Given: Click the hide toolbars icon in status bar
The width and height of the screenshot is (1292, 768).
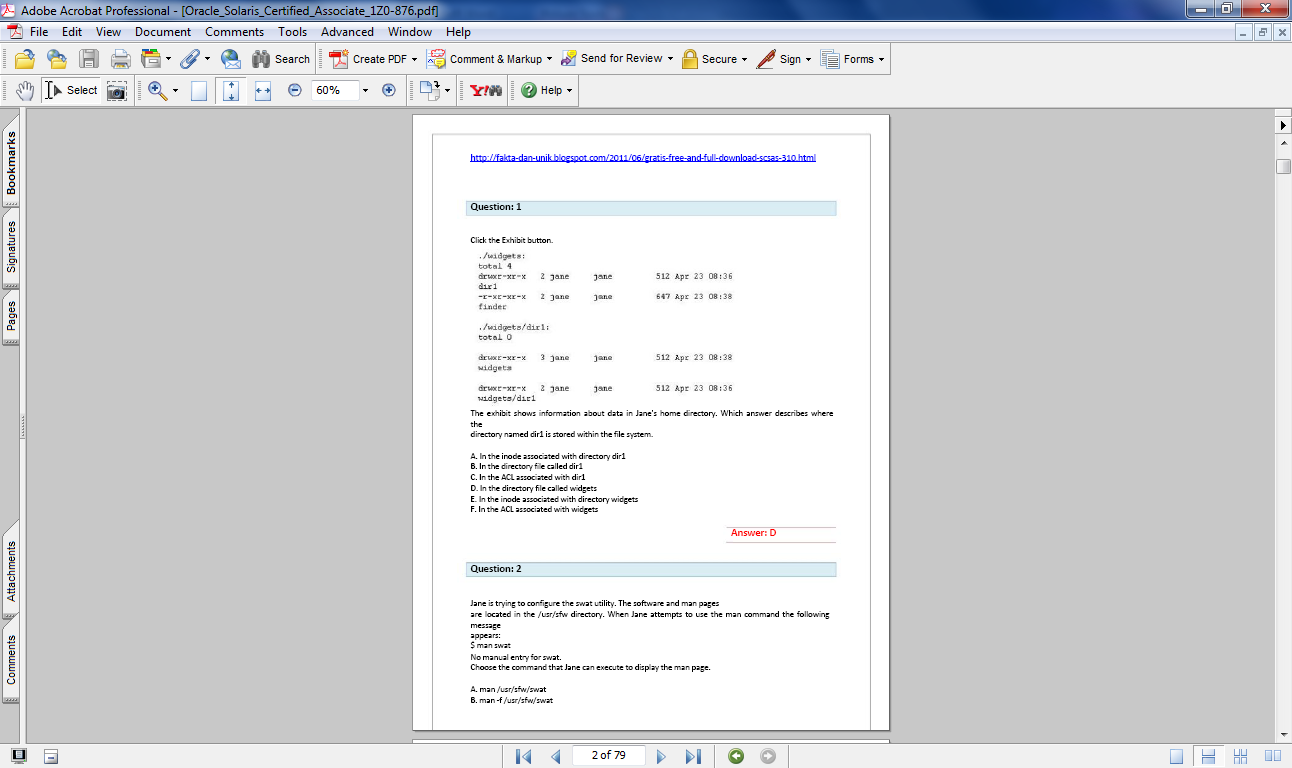Looking at the screenshot, I should pyautogui.click(x=52, y=756).
